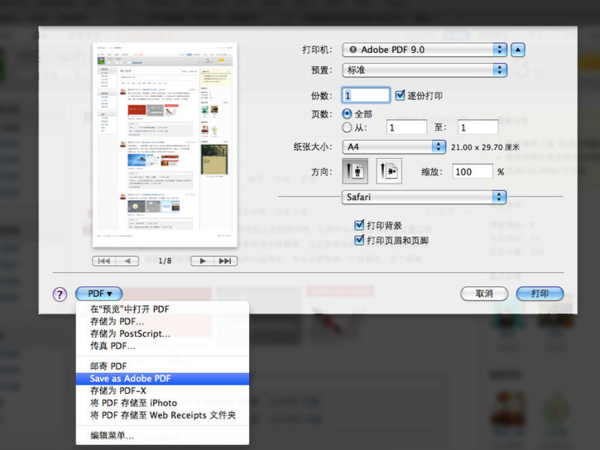Click the PDF dropdown button
Viewport: 600px width, 450px height.
pyautogui.click(x=99, y=293)
